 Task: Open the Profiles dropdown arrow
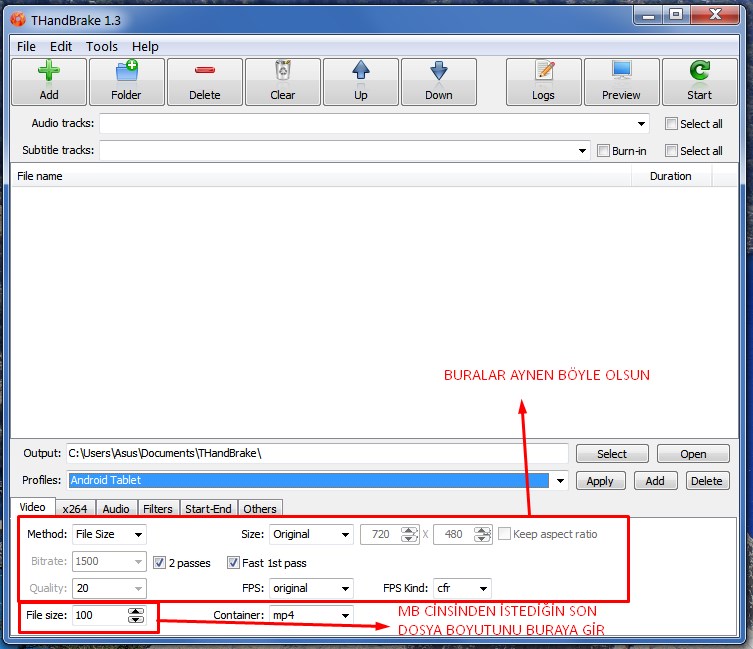point(560,480)
